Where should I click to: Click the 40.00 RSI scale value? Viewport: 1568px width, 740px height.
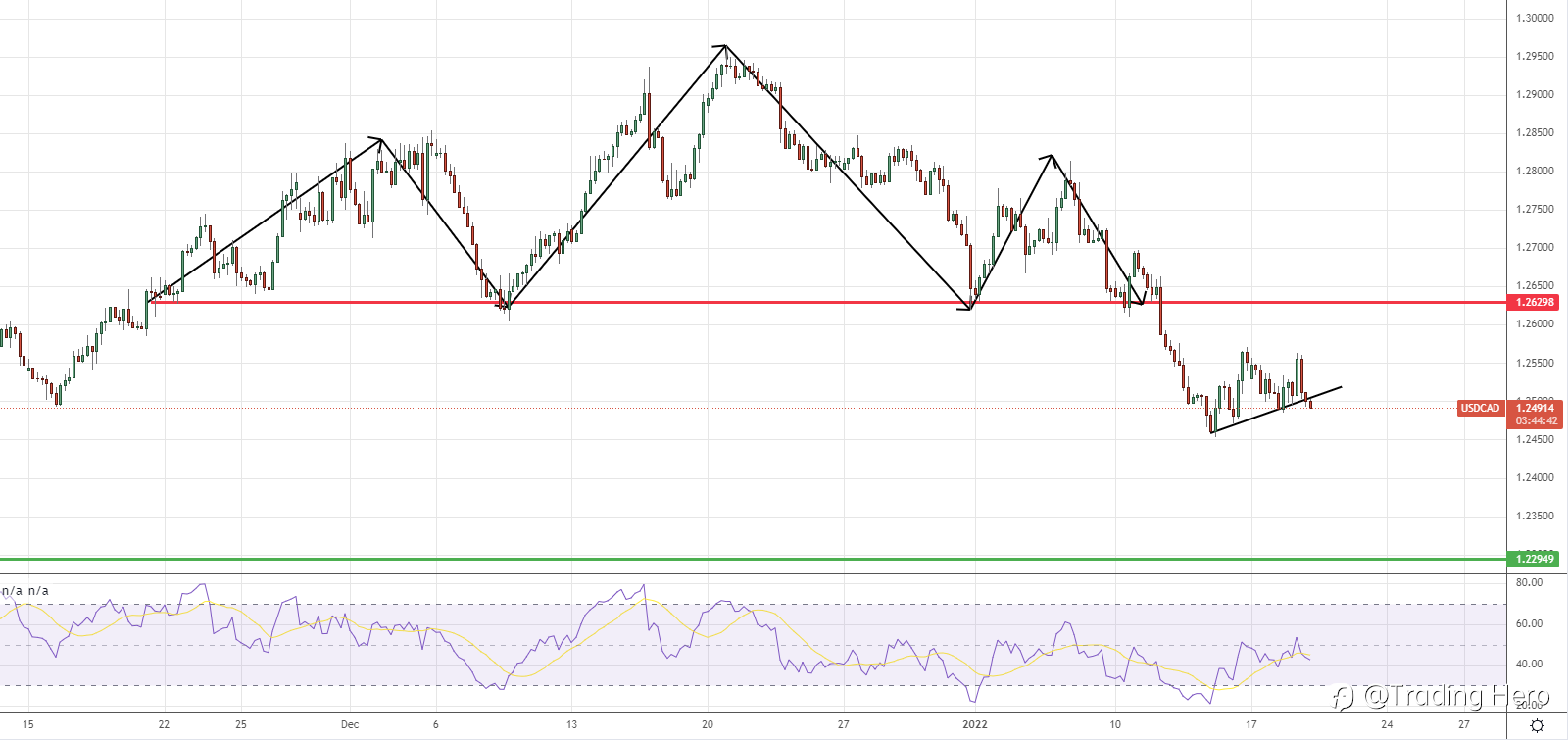(x=1529, y=664)
